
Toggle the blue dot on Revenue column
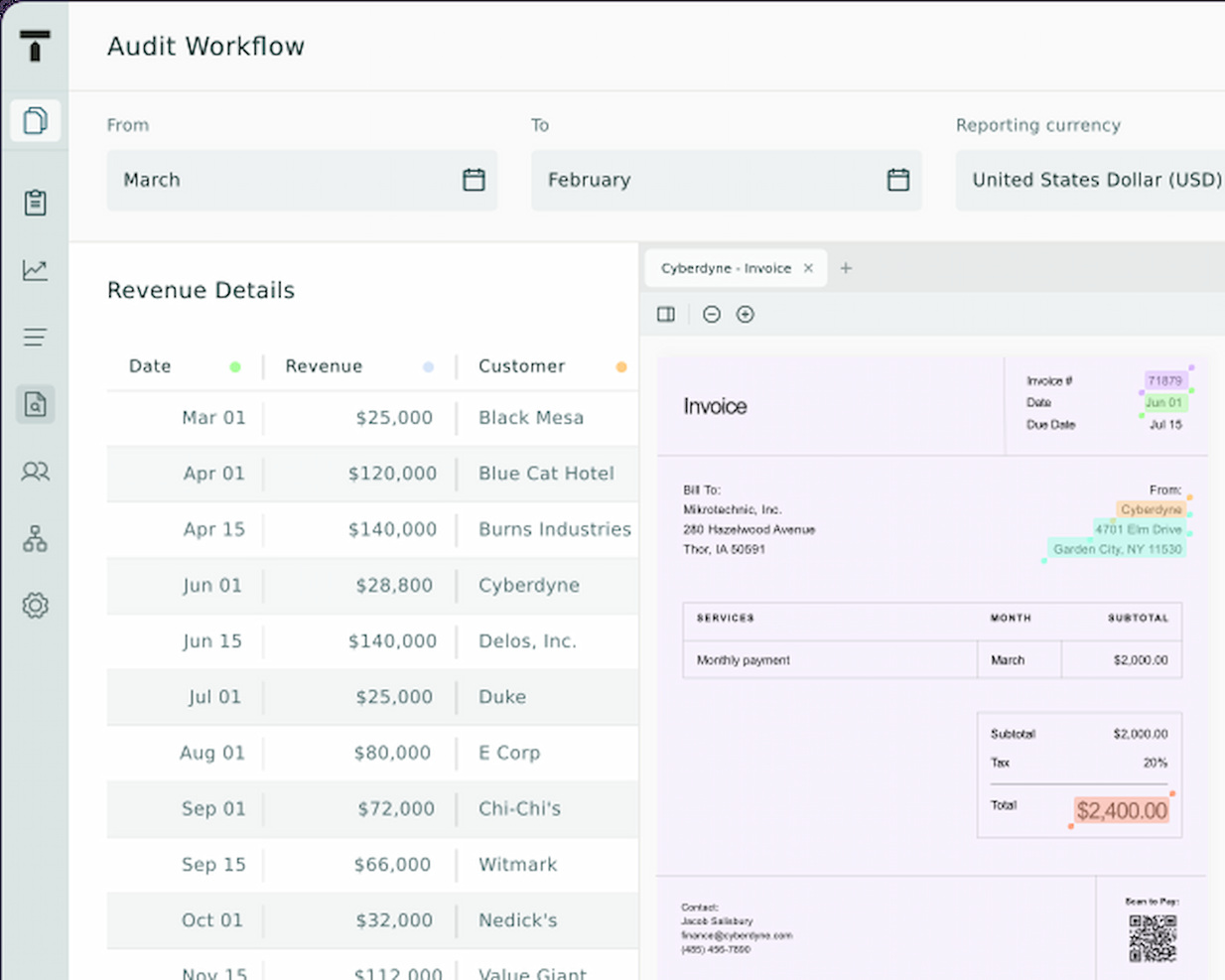coord(428,366)
